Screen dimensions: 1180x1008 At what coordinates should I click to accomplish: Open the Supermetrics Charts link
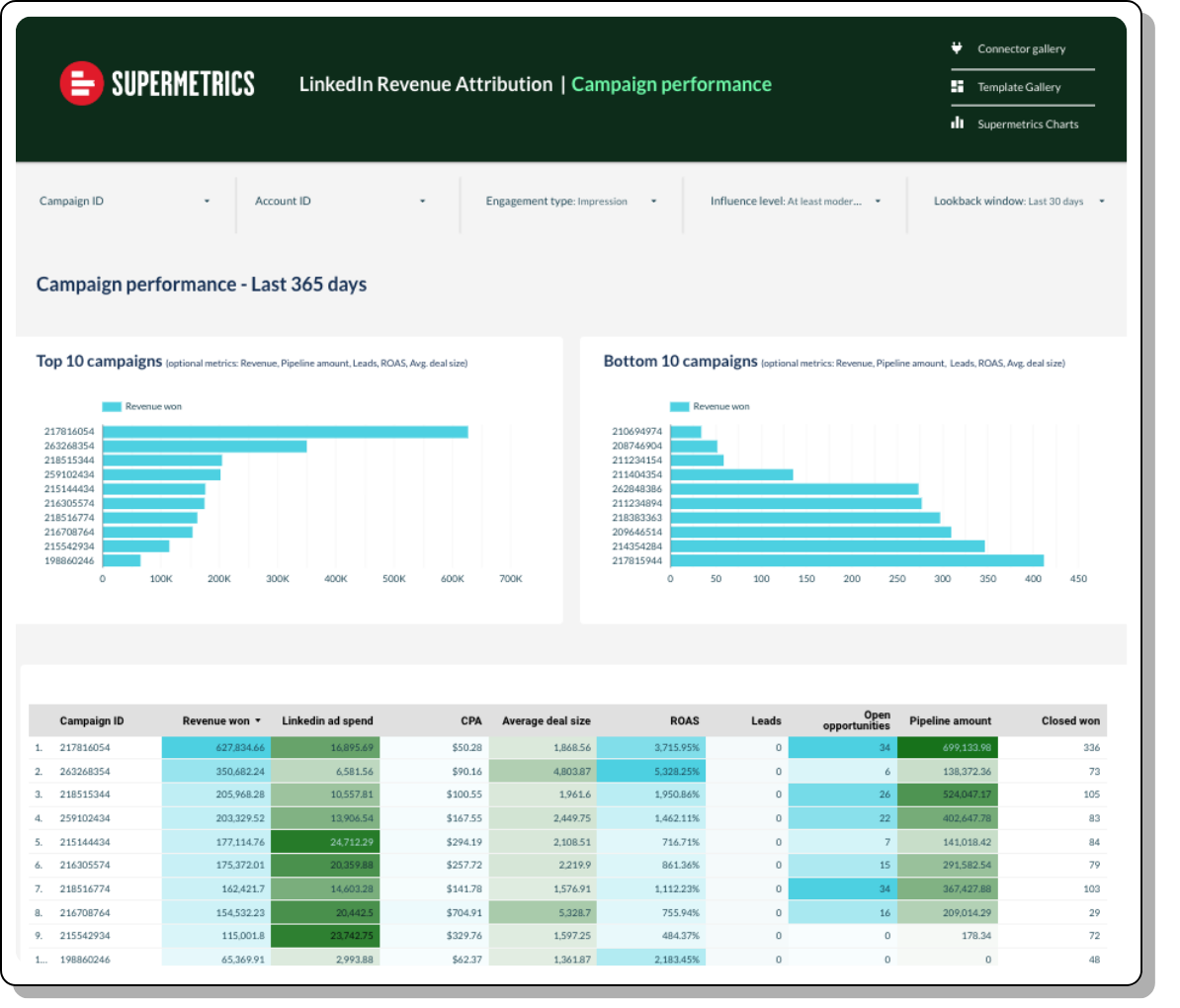coord(1027,125)
